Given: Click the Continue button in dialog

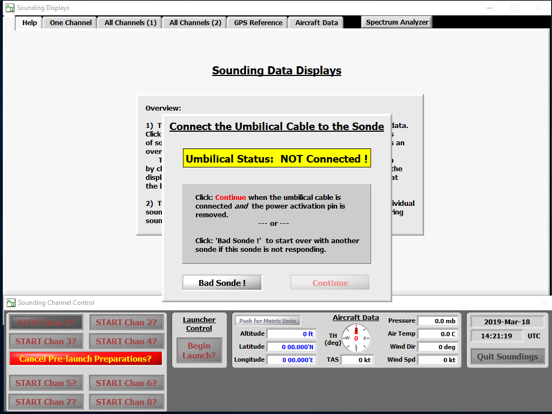Looking at the screenshot, I should [330, 283].
